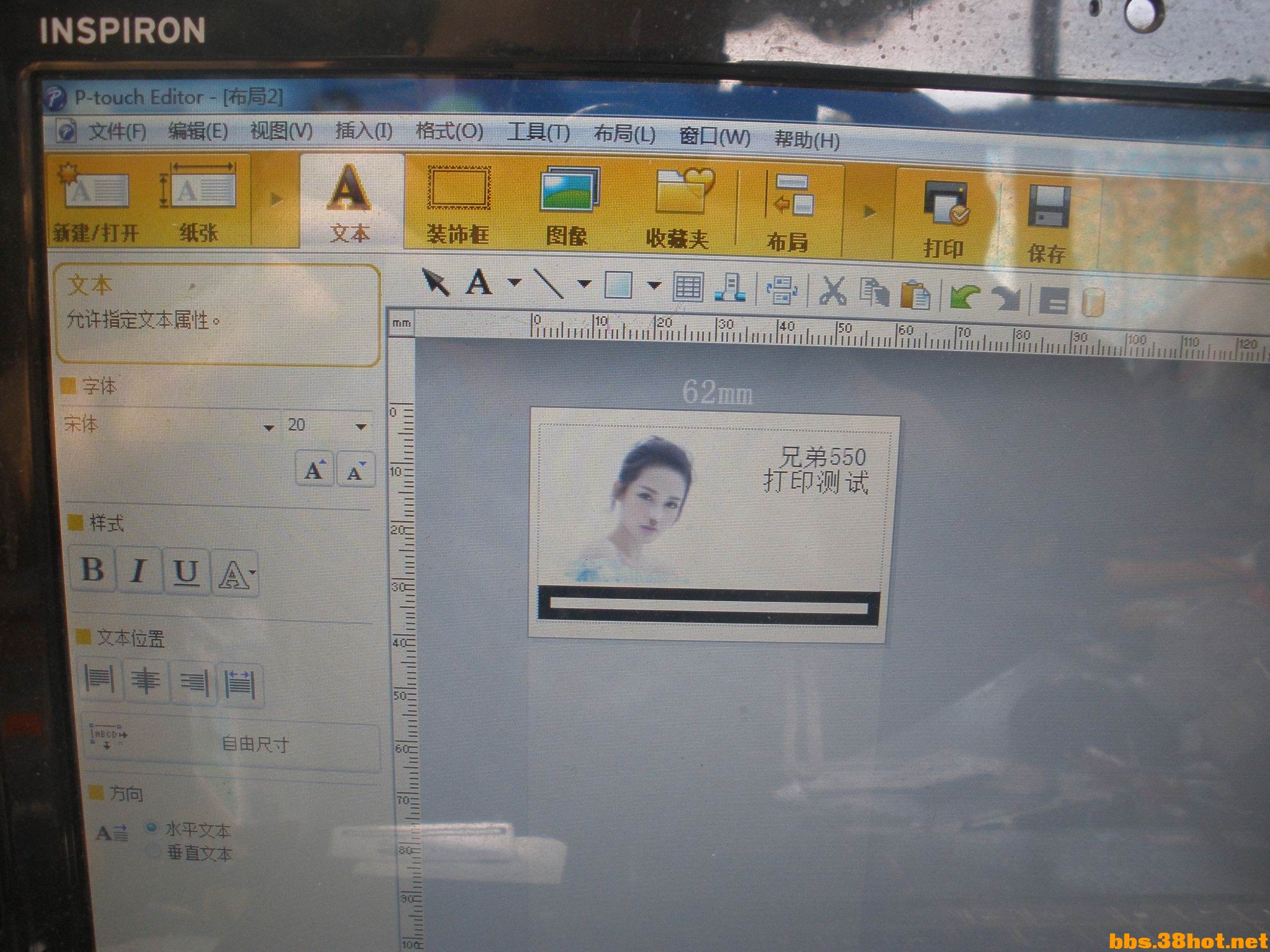This screenshot has height=952, width=1270.
Task: Toggle Italic I style
Action: point(139,570)
